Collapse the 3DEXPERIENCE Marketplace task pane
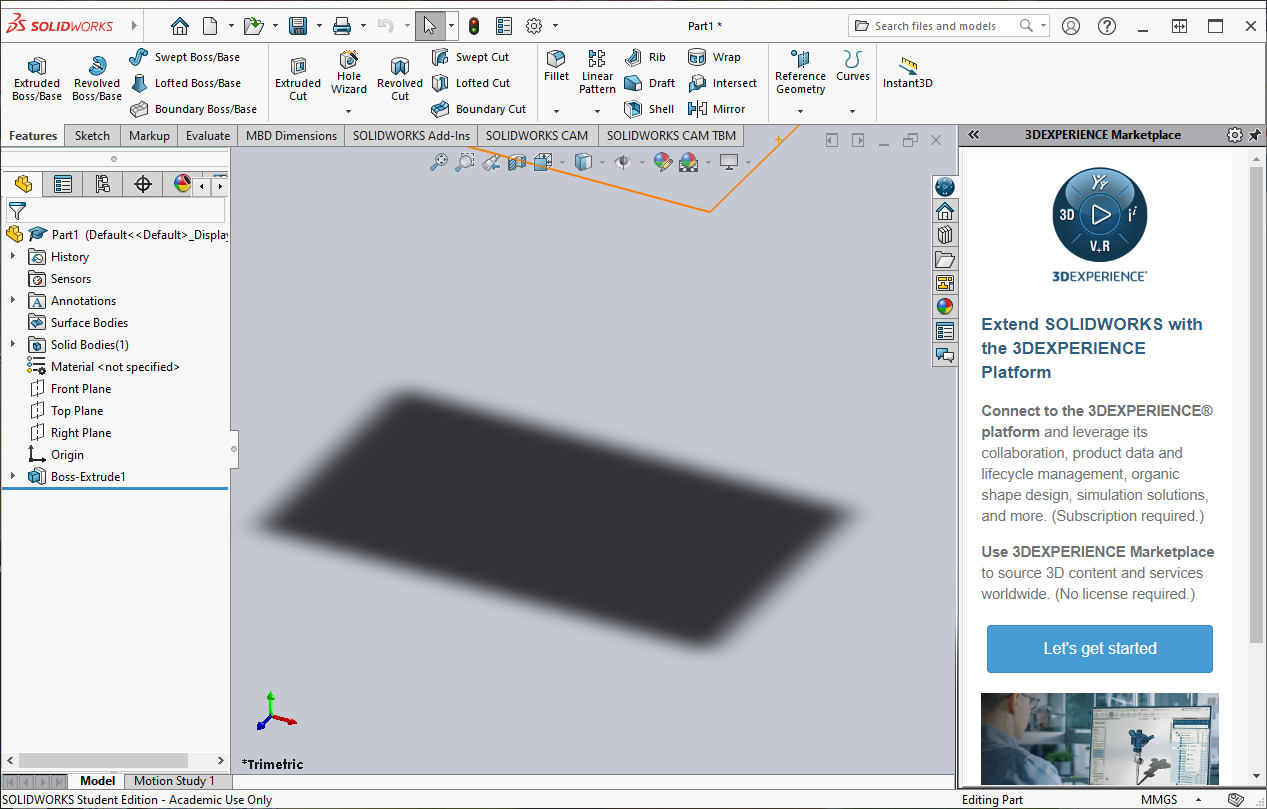This screenshot has width=1267, height=809. point(973,135)
